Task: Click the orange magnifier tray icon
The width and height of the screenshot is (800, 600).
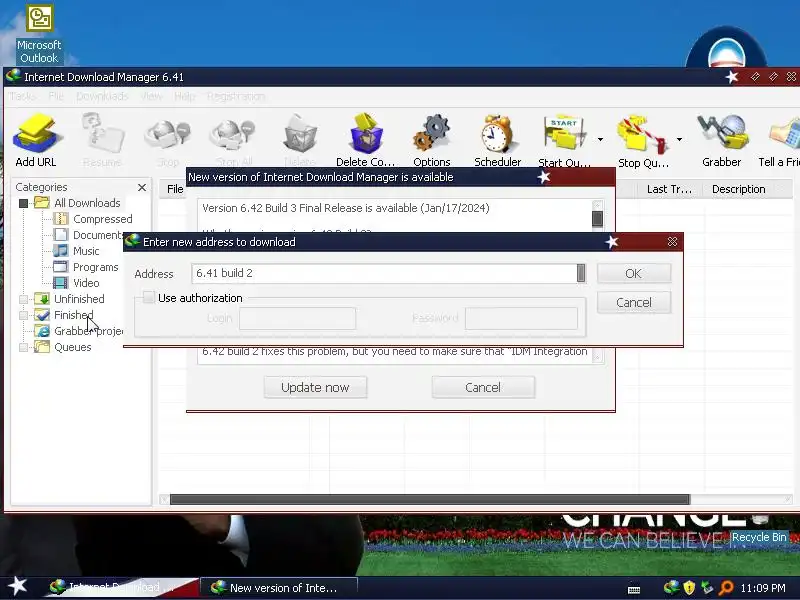Action: (725, 588)
